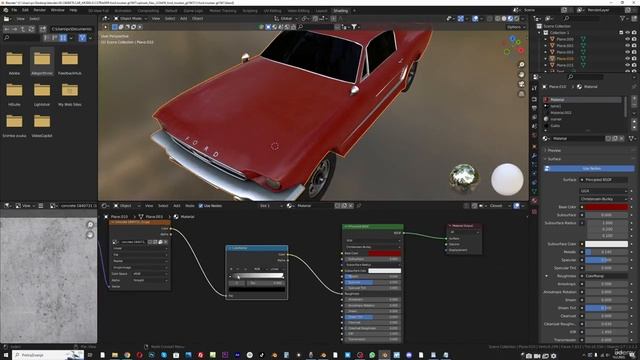The image size is (640, 360).
Task: Switch perspective/orthographic view gizmo
Action: [521, 94]
